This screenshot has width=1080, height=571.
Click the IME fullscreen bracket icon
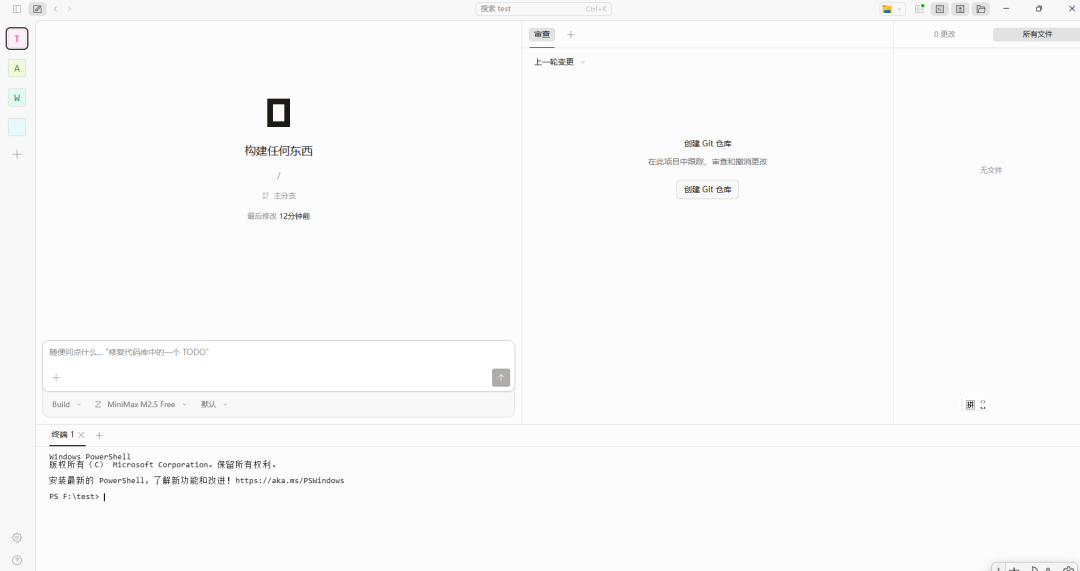[x=983, y=405]
